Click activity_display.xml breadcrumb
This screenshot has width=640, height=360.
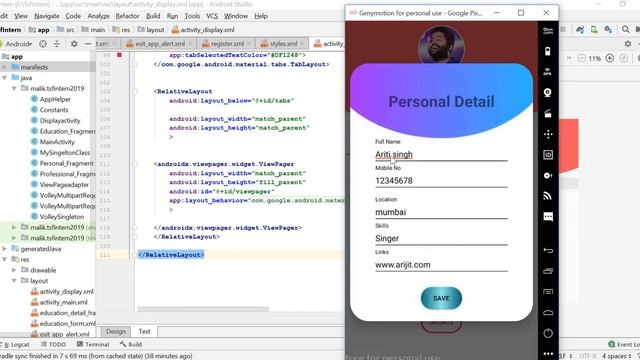[203, 30]
